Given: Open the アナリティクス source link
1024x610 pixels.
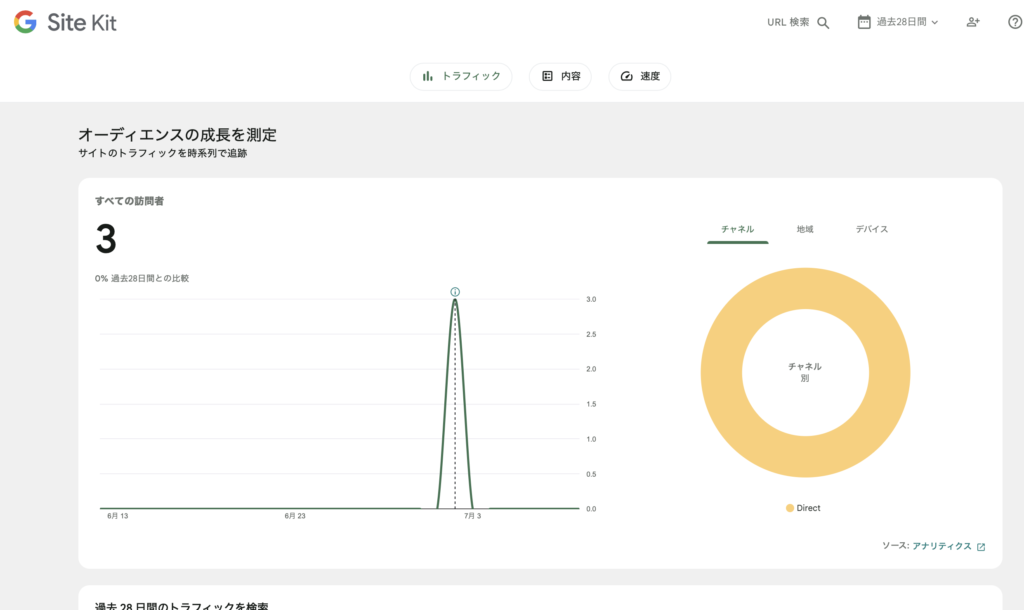Looking at the screenshot, I should [x=942, y=546].
